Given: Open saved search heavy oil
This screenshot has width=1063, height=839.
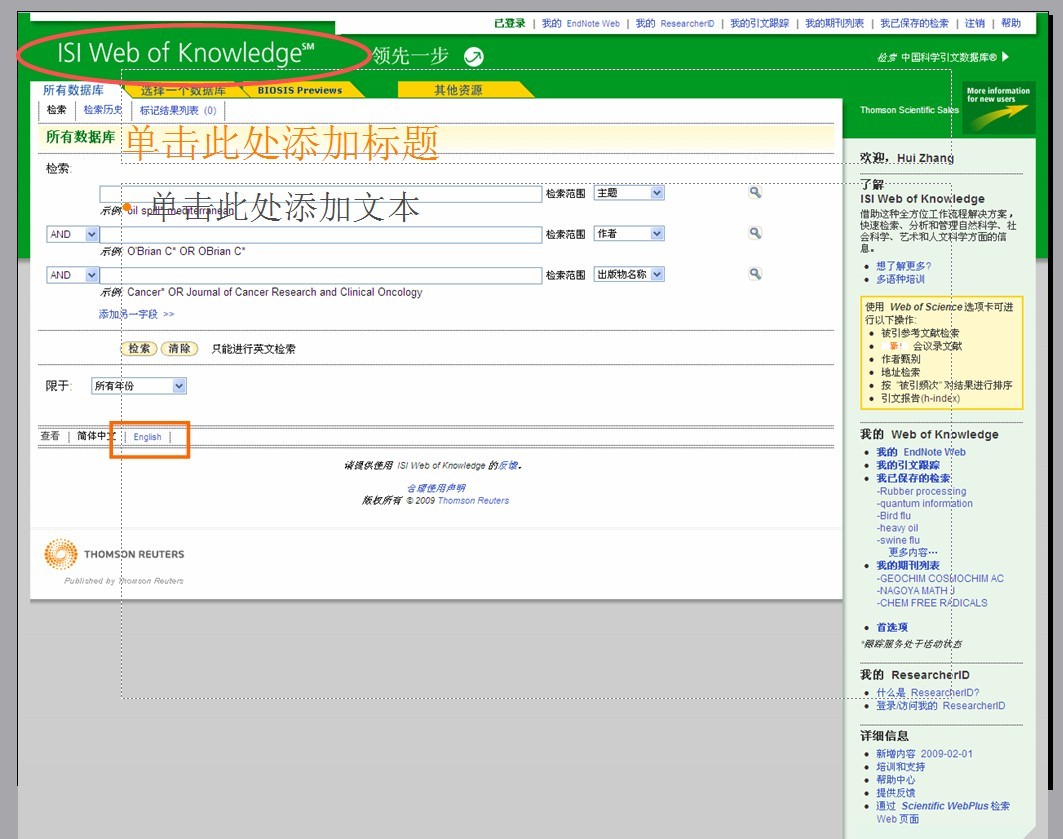Looking at the screenshot, I should tap(898, 528).
